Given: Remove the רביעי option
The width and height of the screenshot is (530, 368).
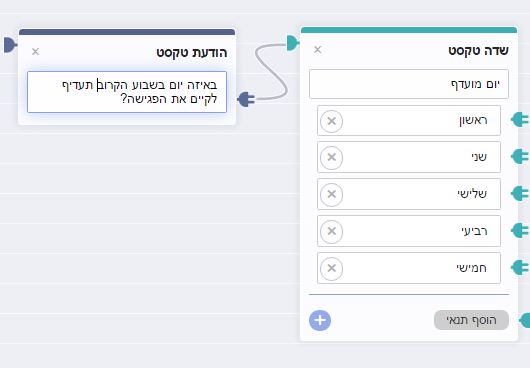Looking at the screenshot, I should point(332,231).
